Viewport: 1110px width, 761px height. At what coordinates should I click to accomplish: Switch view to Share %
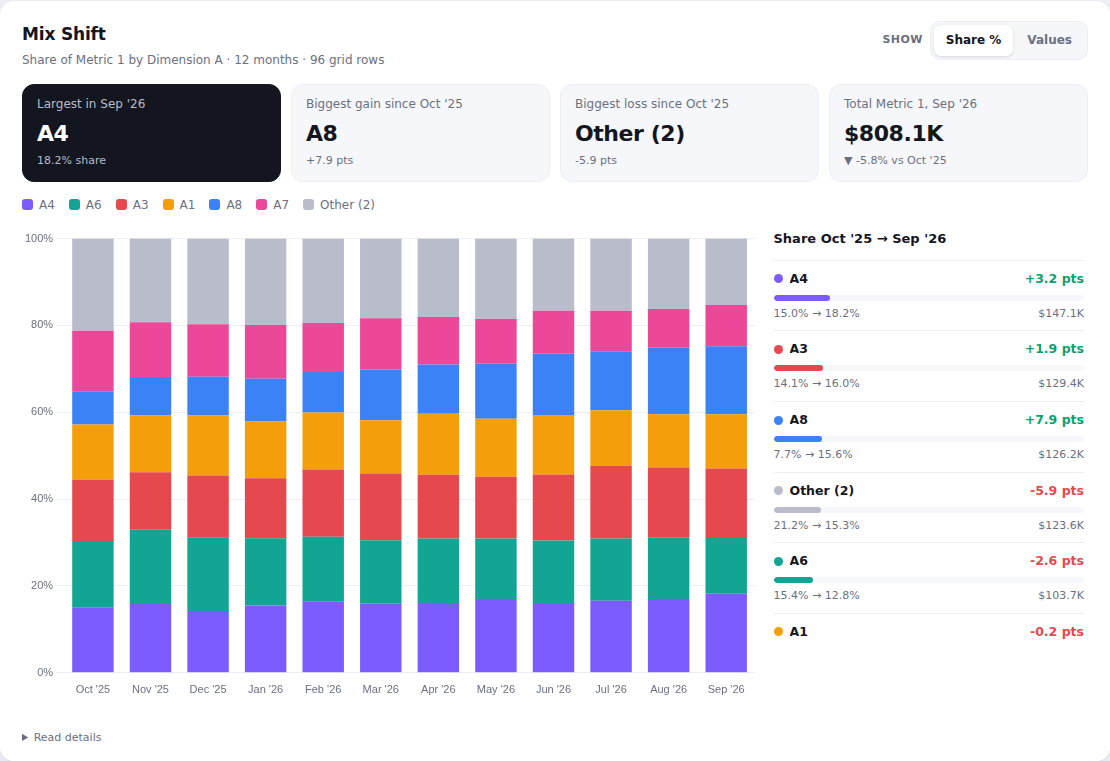(973, 40)
